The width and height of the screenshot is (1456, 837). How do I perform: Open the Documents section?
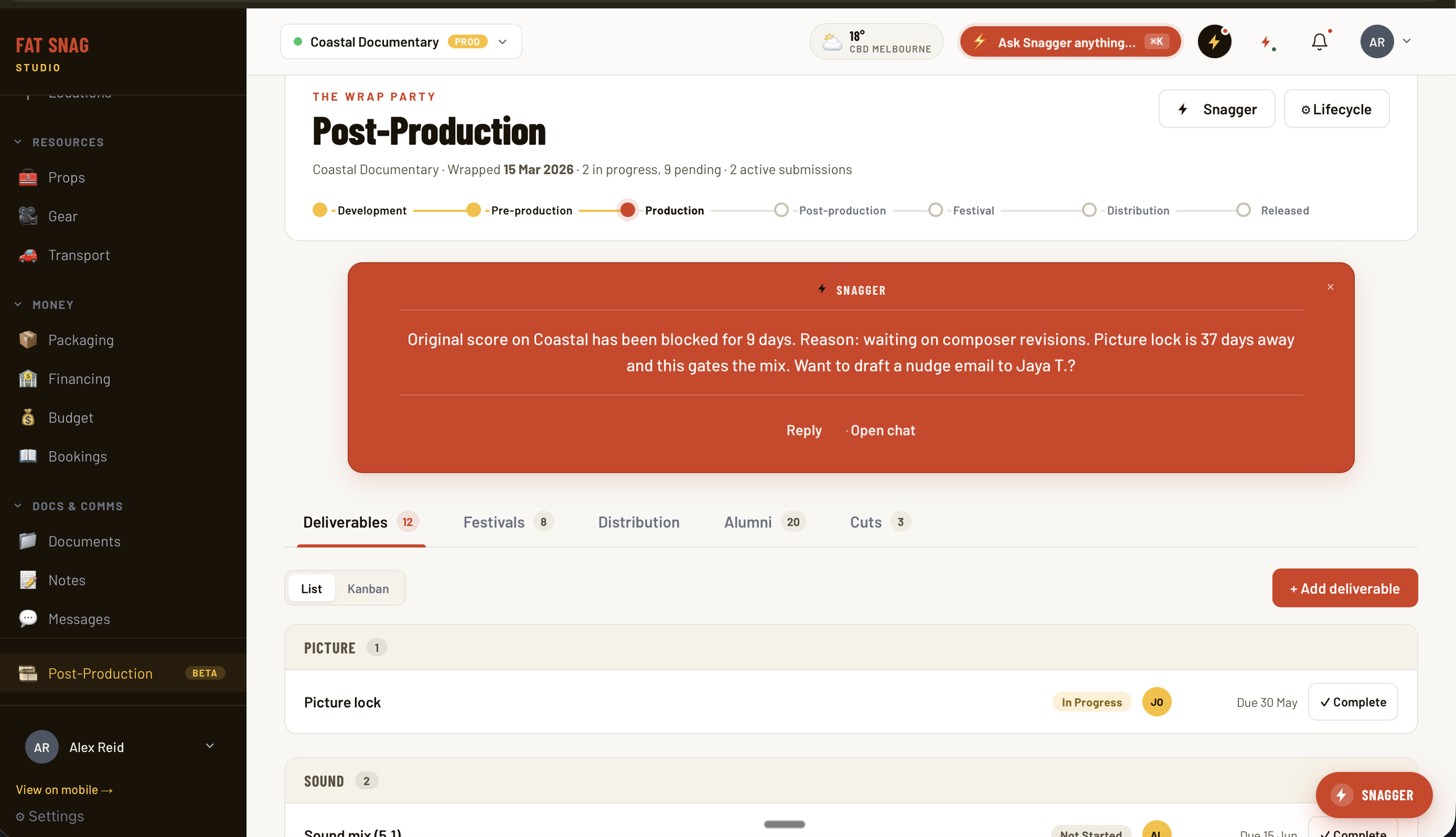(84, 542)
